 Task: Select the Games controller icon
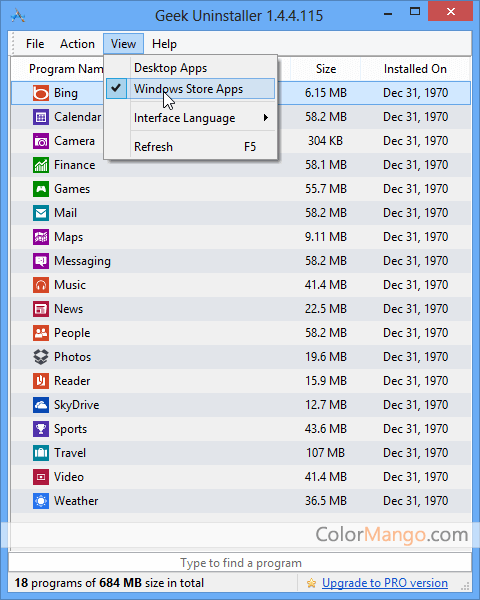(x=41, y=189)
